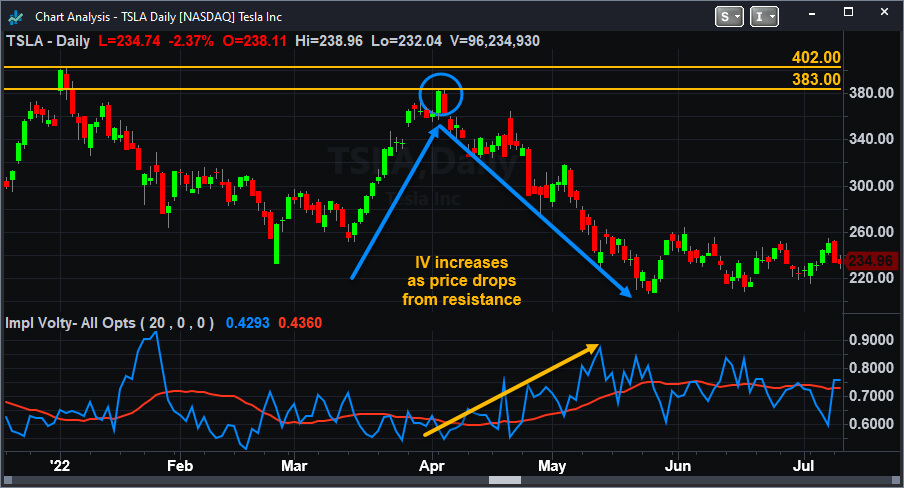Viewport: 904px width, 488px height.
Task: Open the S symbol-link dropdown
Action: click(x=729, y=17)
